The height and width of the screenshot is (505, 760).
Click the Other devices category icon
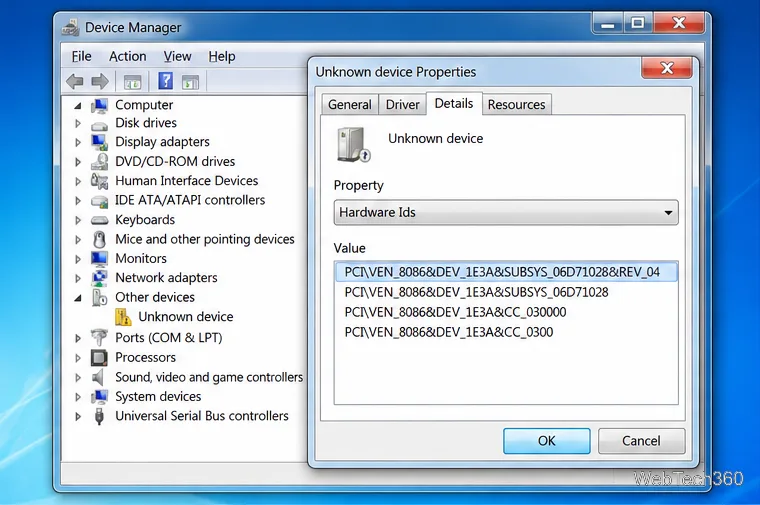tap(100, 297)
